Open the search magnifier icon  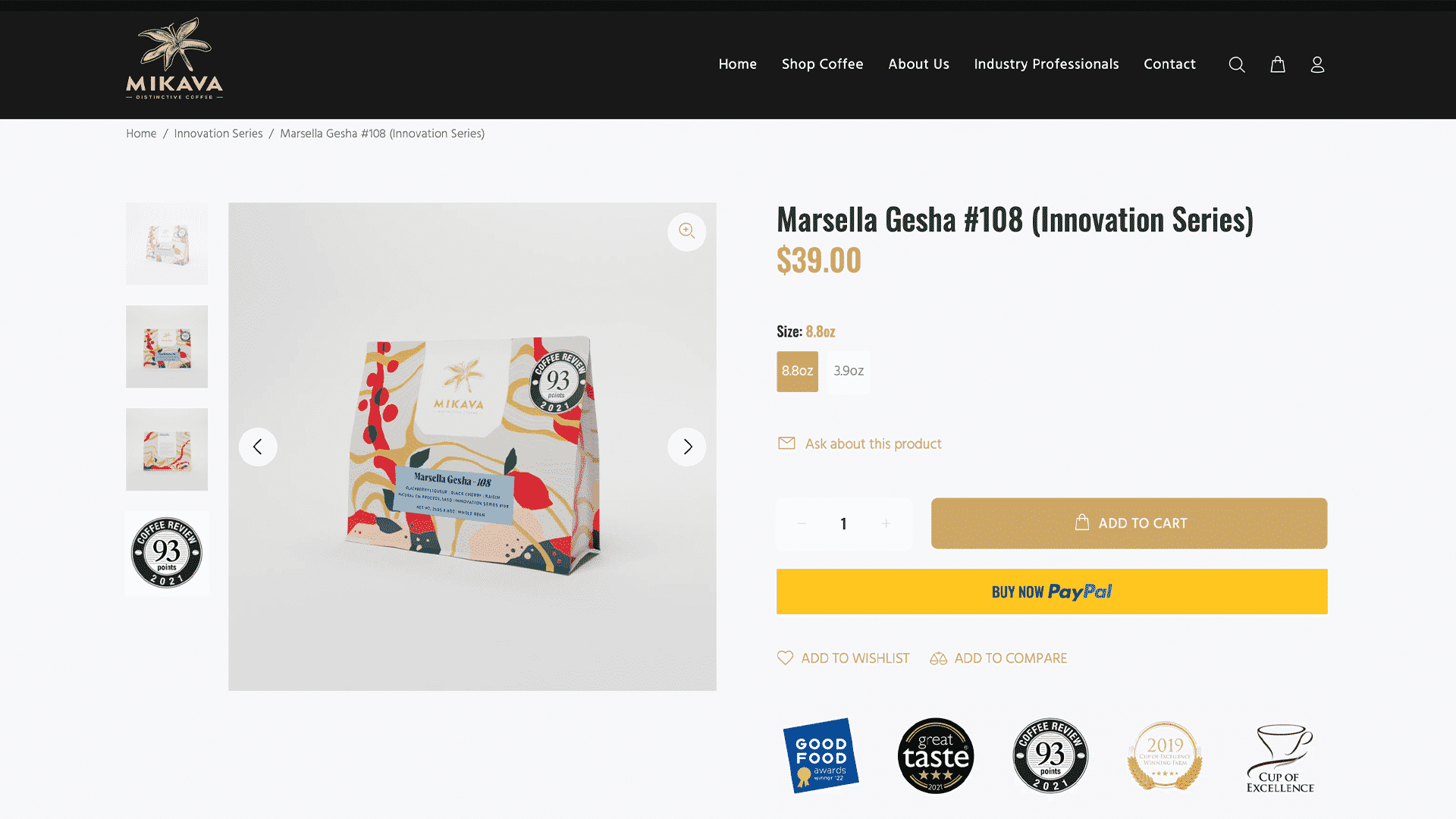(1237, 64)
